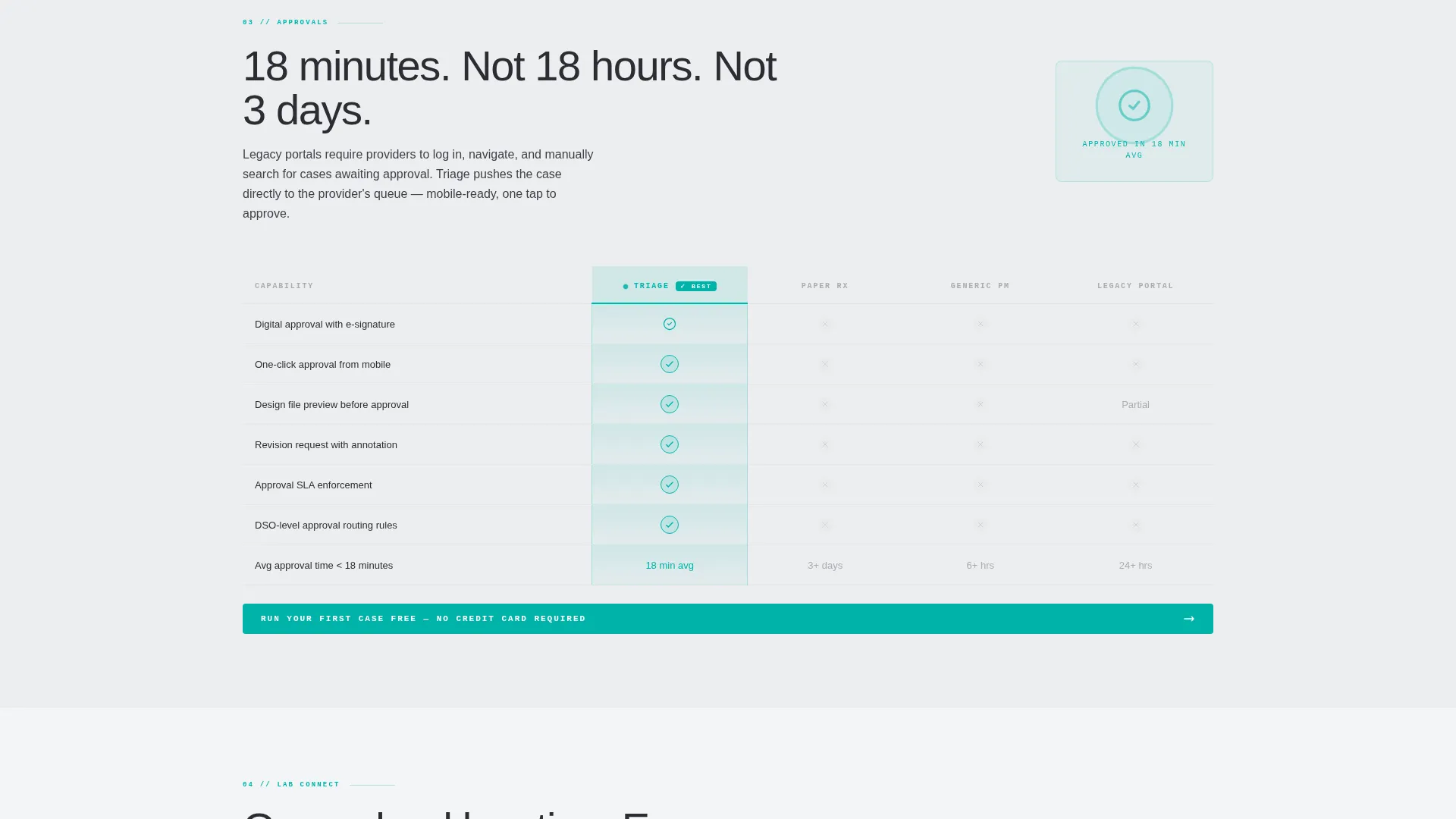Image resolution: width=1456 pixels, height=819 pixels.
Task: Click Paper RX cross for Digital approval with e-signature
Action: pos(825,324)
